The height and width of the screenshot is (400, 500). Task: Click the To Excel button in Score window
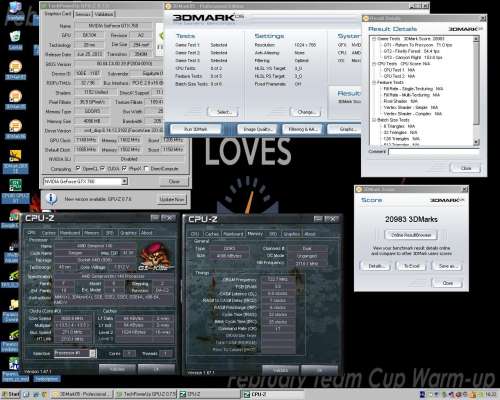point(412,266)
